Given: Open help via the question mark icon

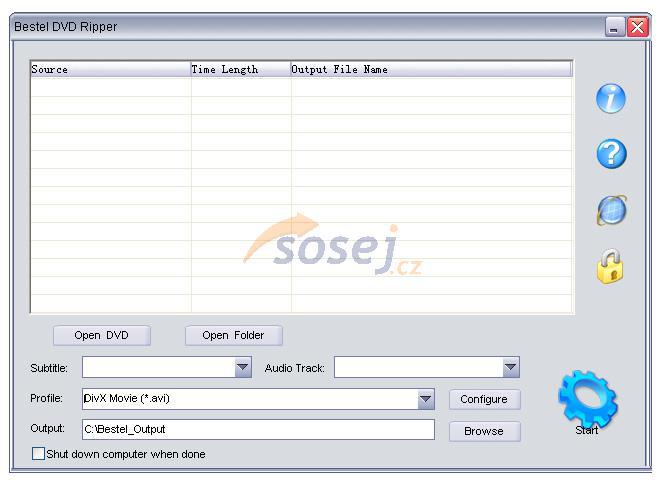Looking at the screenshot, I should 611,154.
